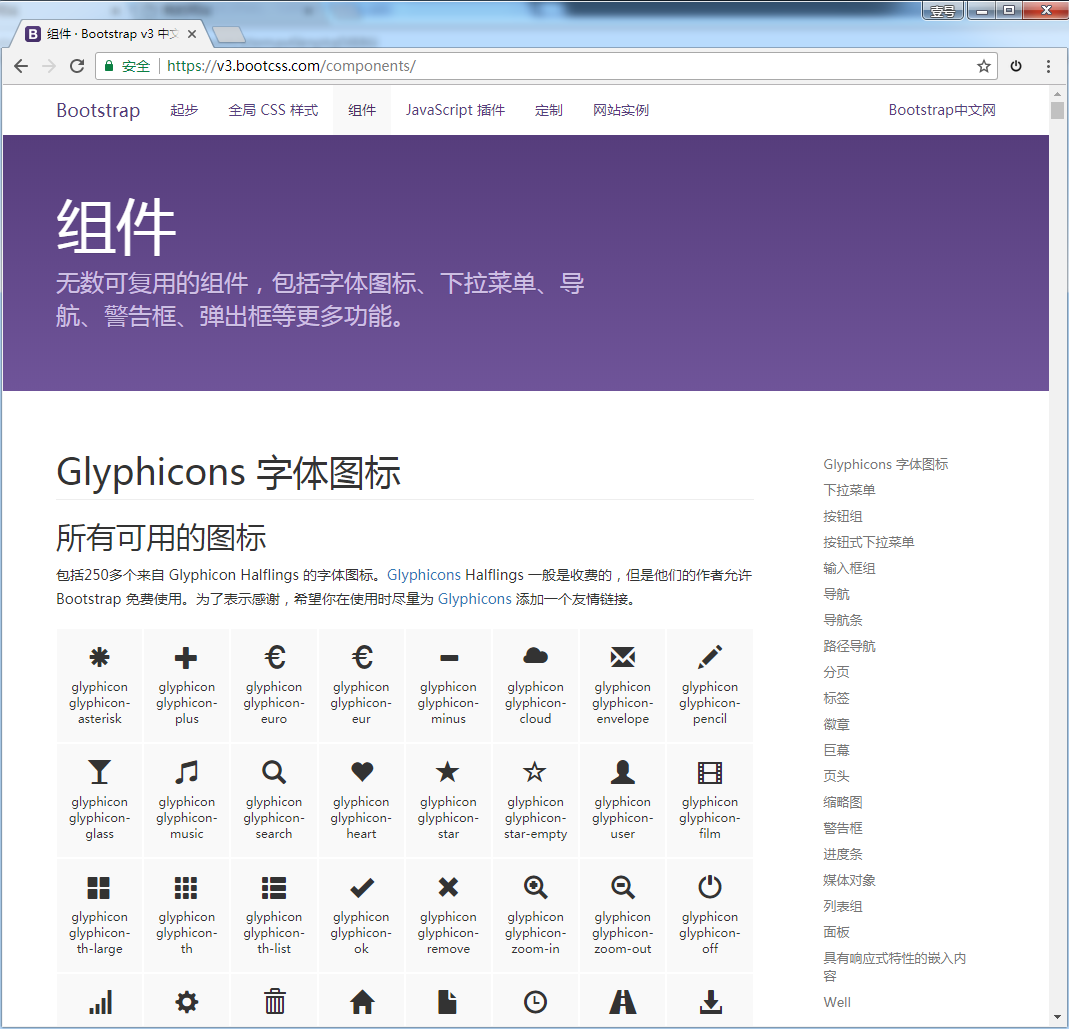
Task: Click the new tab button
Action: (229, 34)
